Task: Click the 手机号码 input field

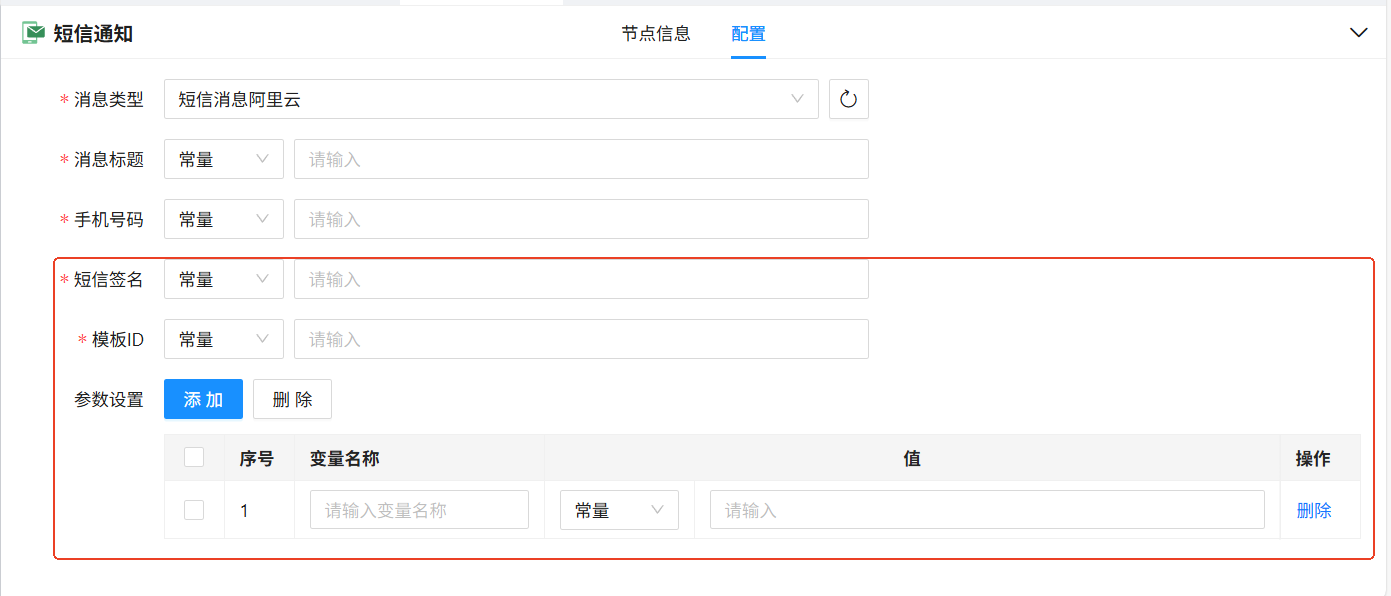Action: coord(580,219)
